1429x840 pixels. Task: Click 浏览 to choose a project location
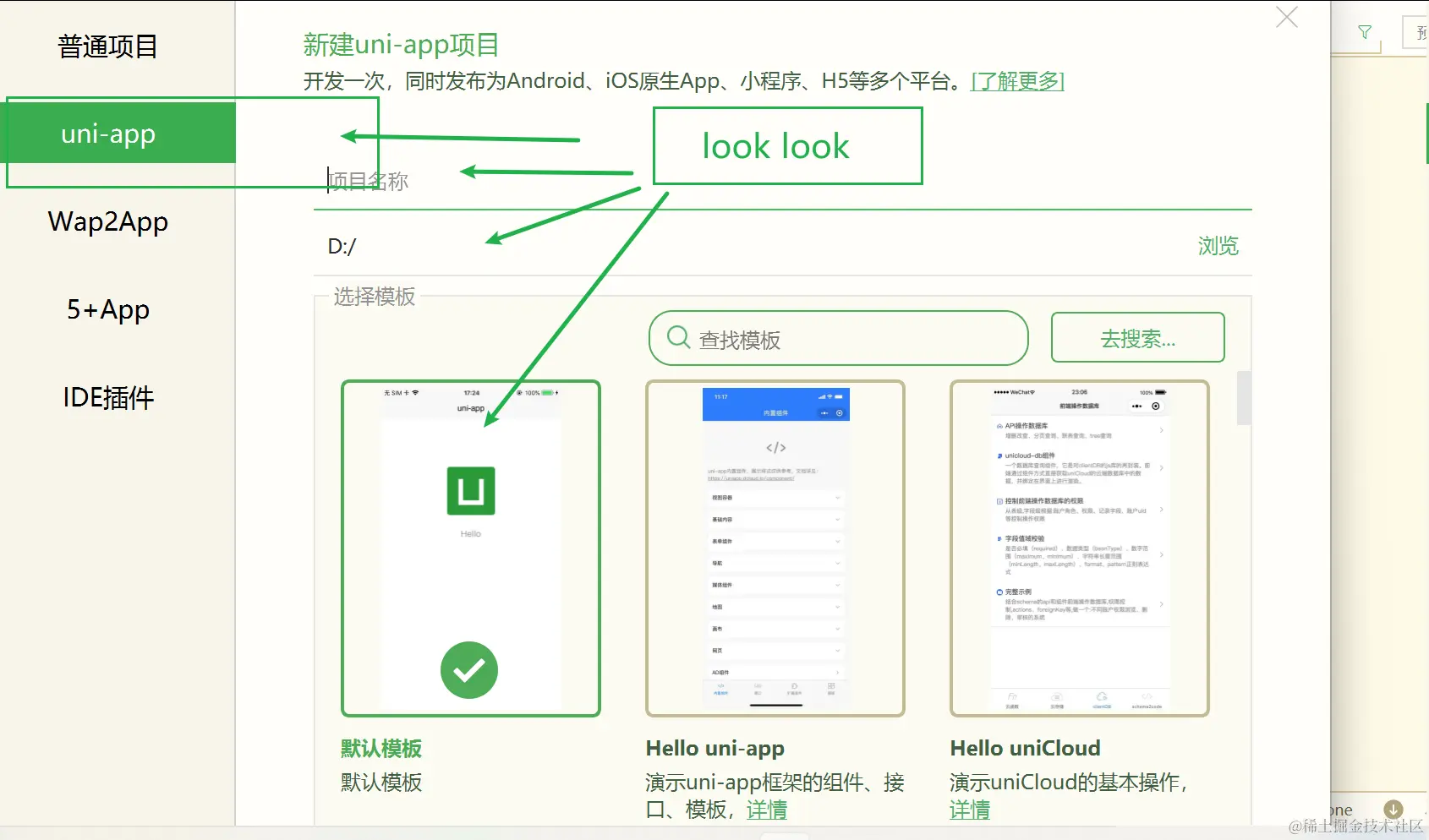[1218, 246]
